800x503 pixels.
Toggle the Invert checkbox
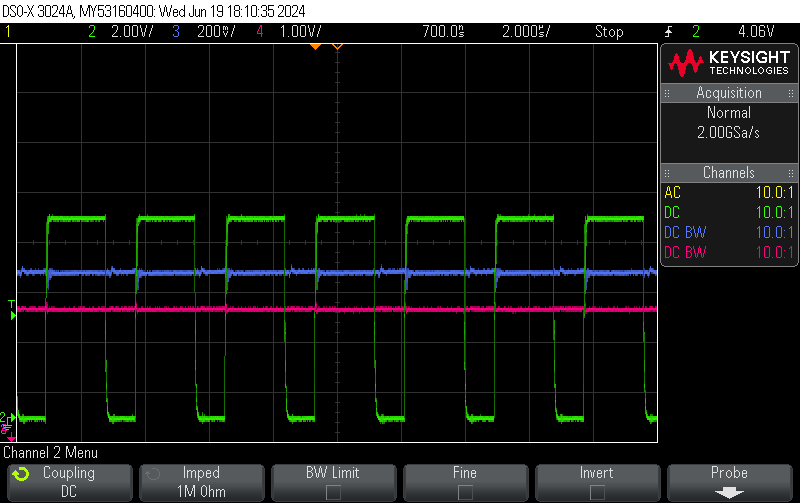pyautogui.click(x=597, y=492)
